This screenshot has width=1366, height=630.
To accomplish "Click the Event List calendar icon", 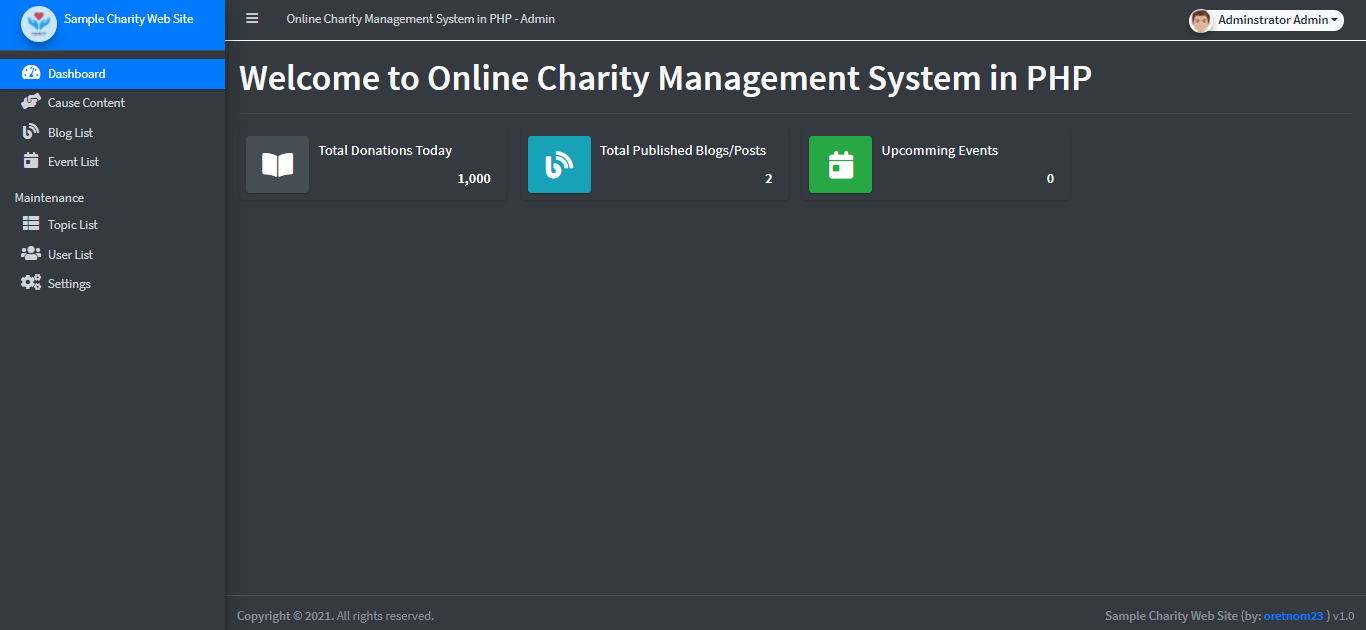I will (31, 160).
